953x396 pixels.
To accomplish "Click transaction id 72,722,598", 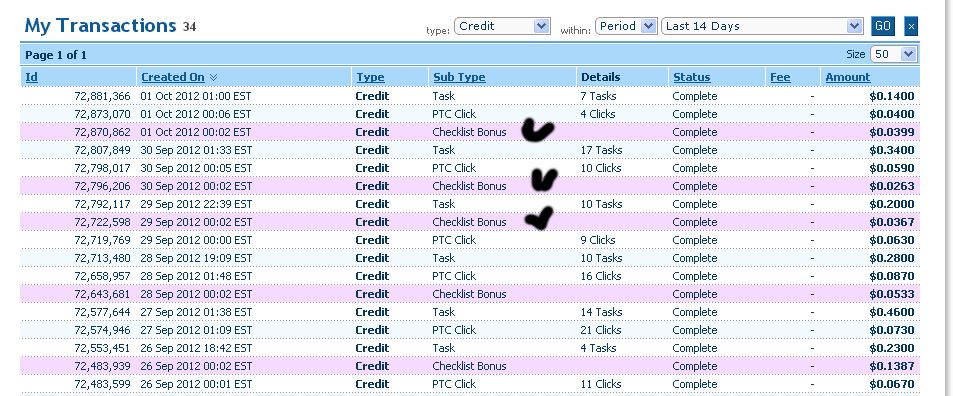I will pos(102,222).
